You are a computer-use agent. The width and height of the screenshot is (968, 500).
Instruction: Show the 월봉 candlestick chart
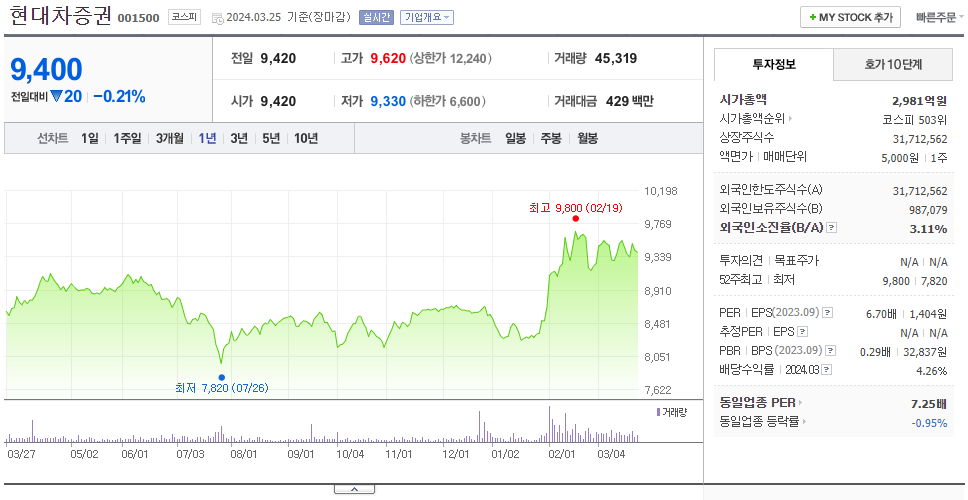pyautogui.click(x=587, y=138)
